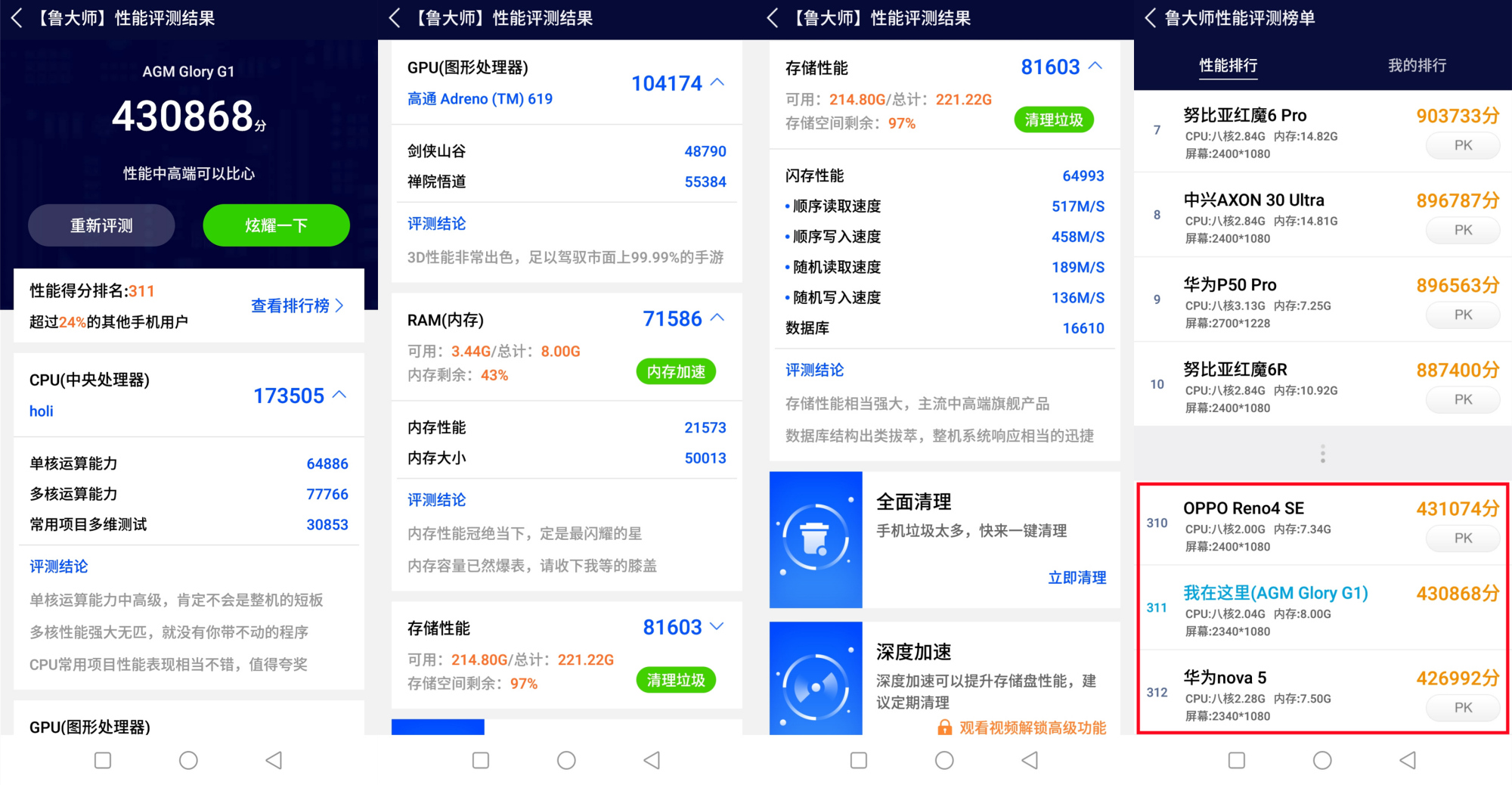1512x785 pixels.
Task: Tap recent apps square in first panel
Action: coord(103,760)
